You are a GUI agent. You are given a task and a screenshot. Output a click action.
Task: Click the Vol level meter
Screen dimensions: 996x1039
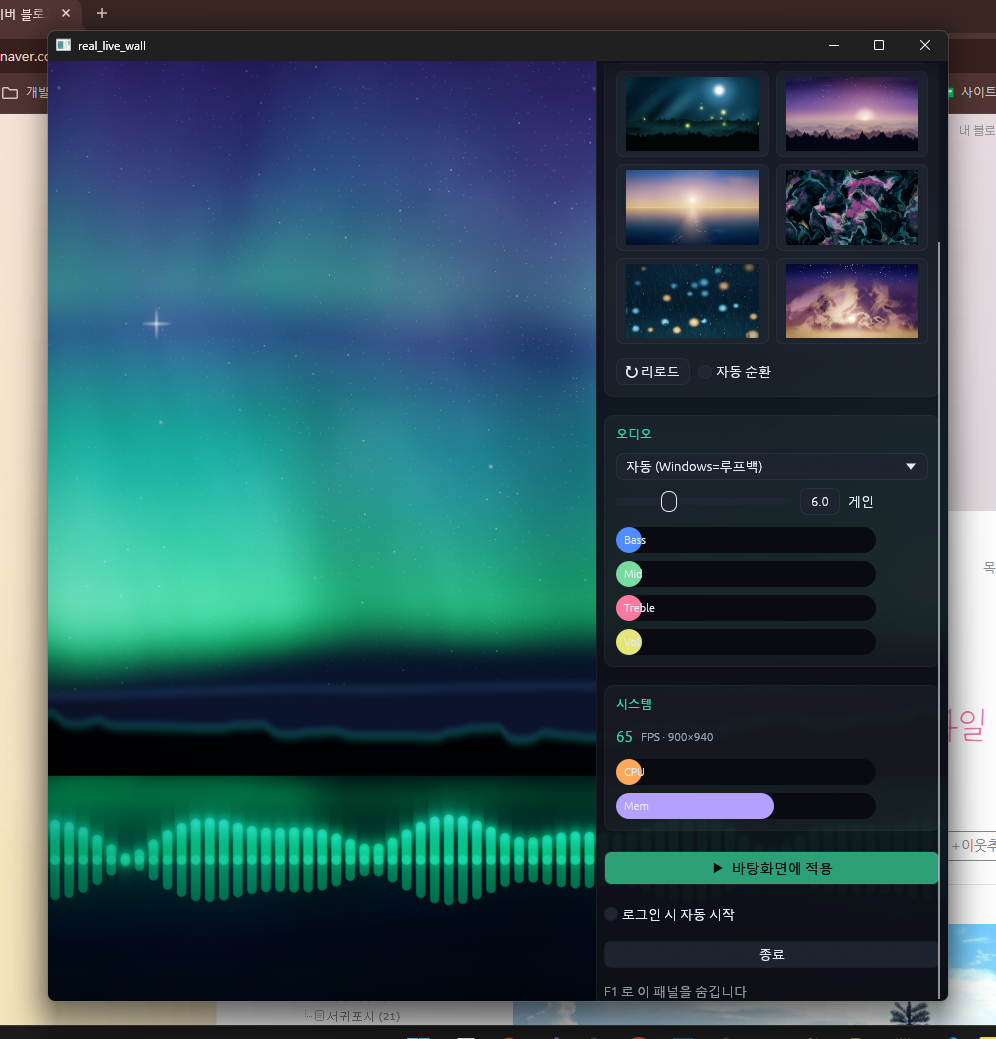pos(746,642)
